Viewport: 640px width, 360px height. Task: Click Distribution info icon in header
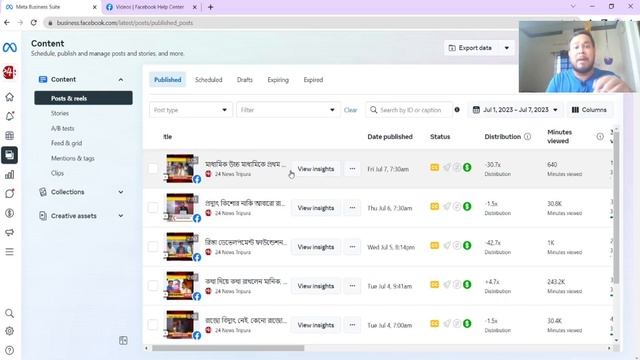(x=527, y=136)
